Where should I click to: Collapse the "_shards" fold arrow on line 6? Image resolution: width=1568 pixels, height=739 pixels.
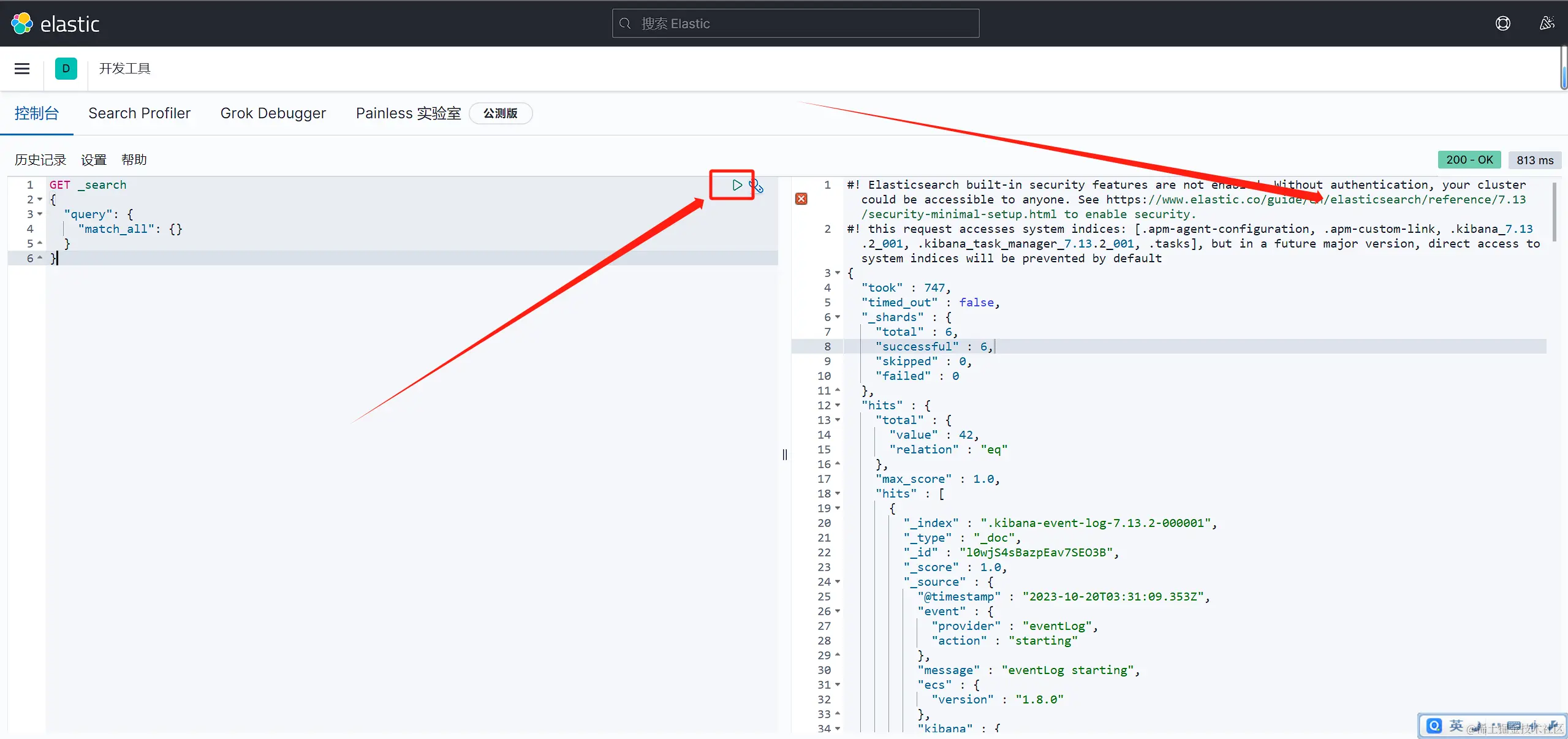[838, 317]
